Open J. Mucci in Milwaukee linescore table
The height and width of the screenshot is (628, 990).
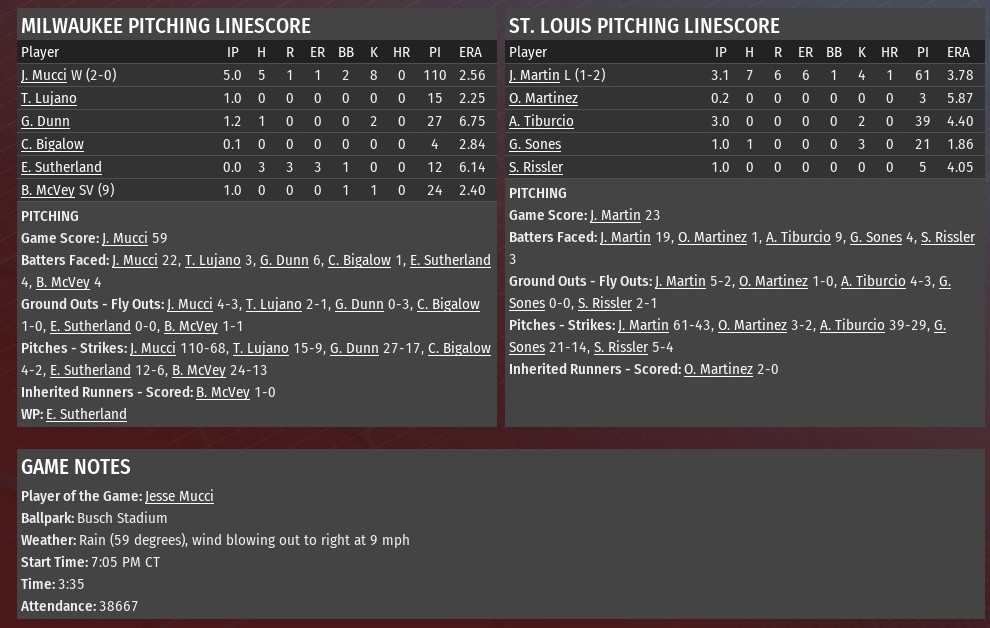44,75
